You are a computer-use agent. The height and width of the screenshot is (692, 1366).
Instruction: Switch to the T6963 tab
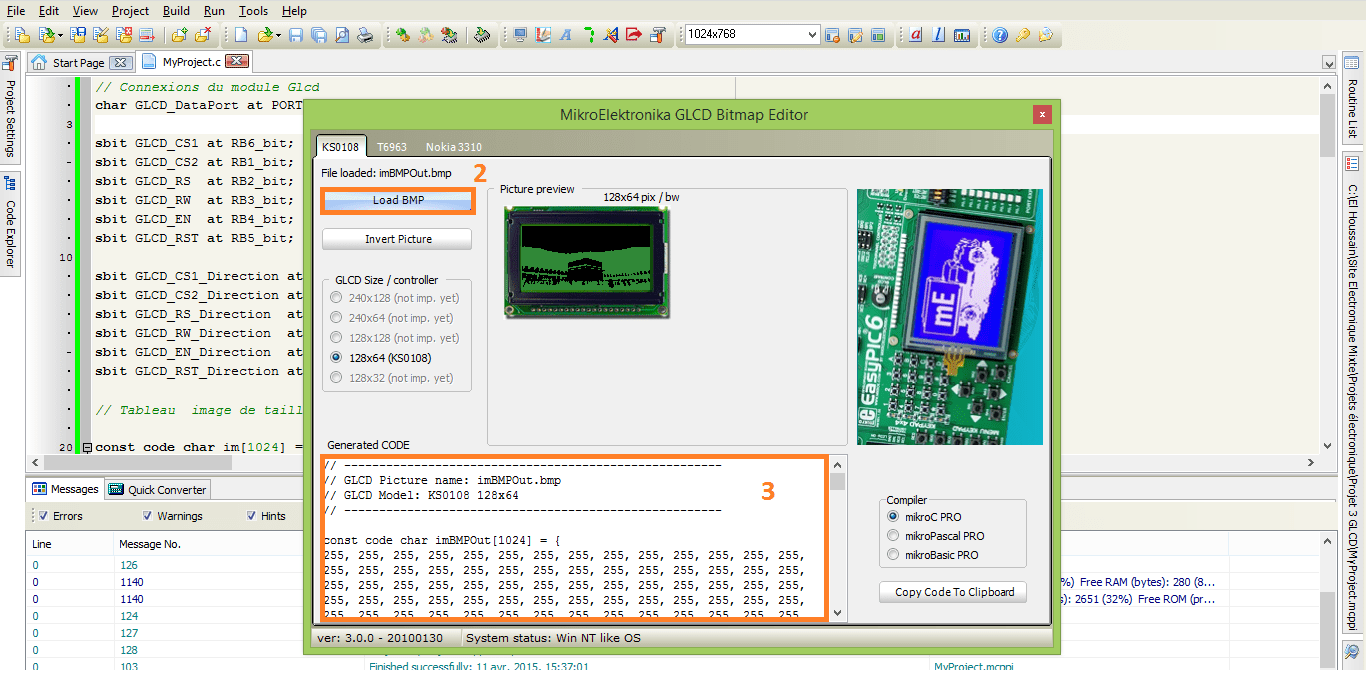point(391,147)
